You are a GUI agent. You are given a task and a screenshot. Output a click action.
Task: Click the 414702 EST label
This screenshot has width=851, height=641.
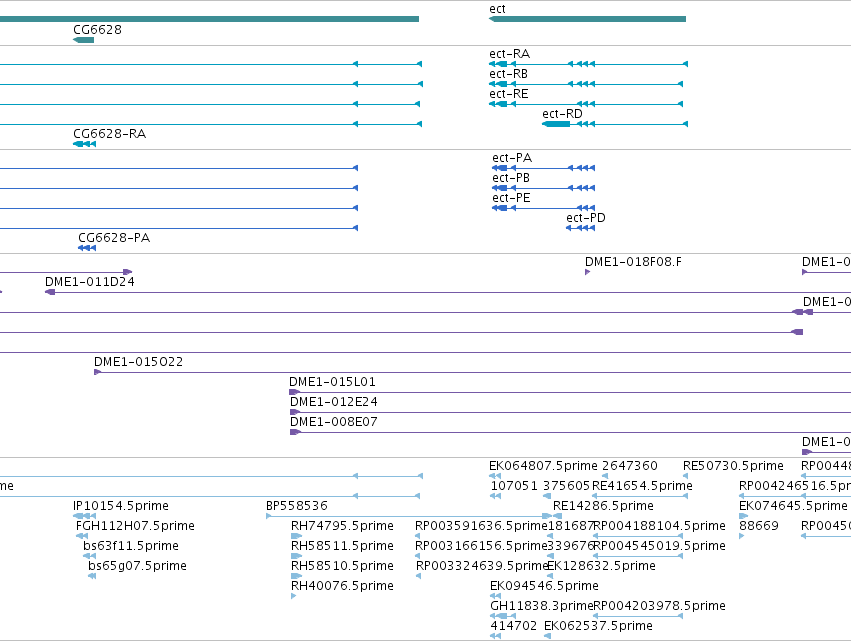click(513, 626)
